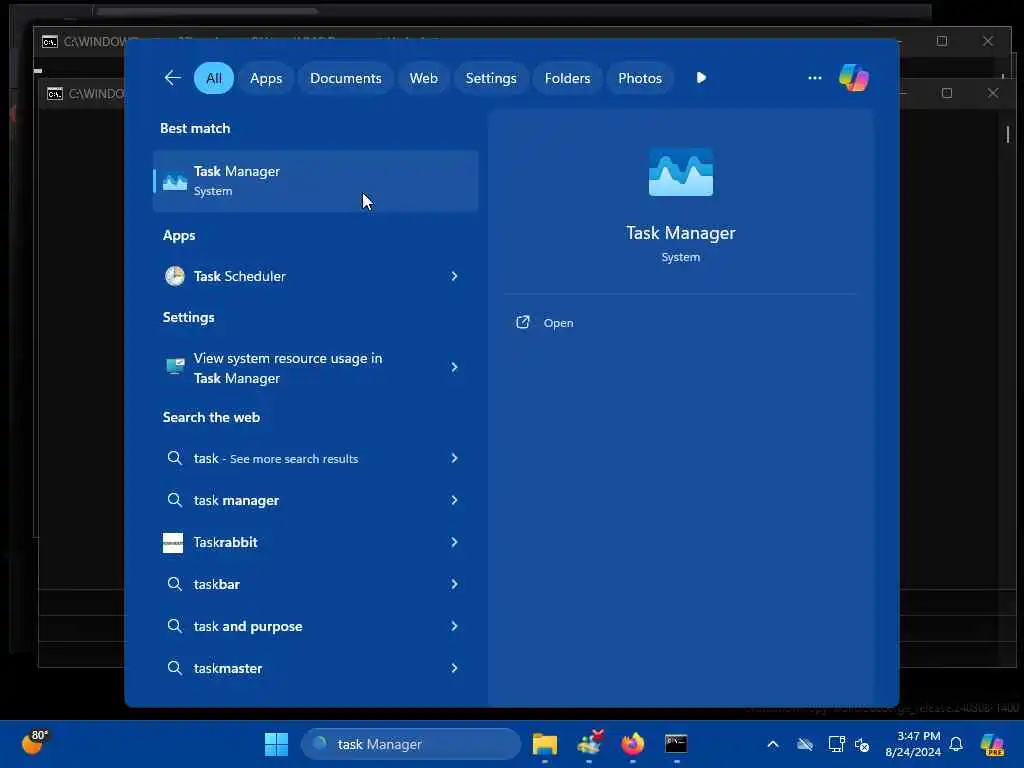The image size is (1024, 768).
Task: Expand chevron for 'taskbar' suggestion
Action: coord(454,584)
